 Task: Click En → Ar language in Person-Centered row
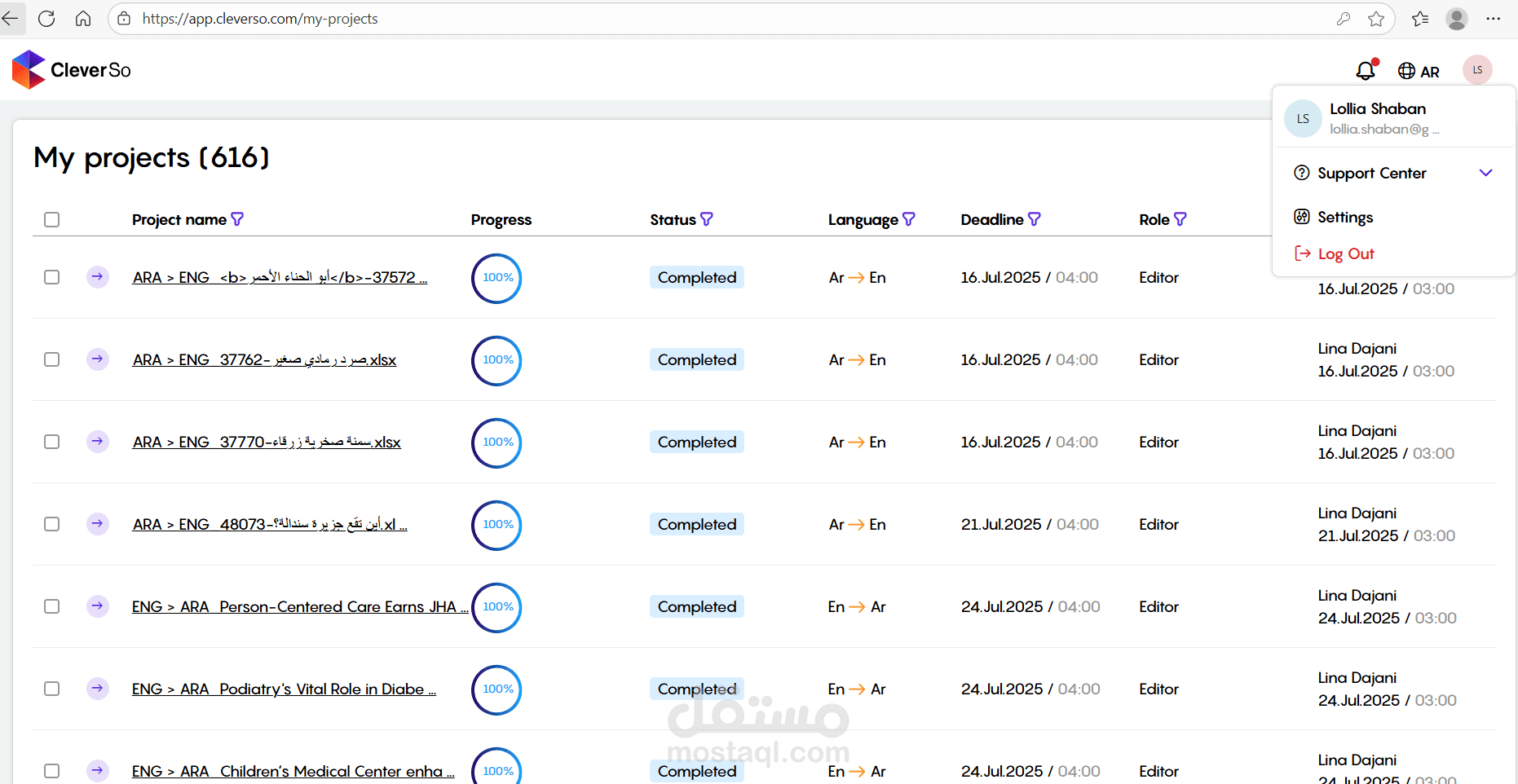point(857,606)
